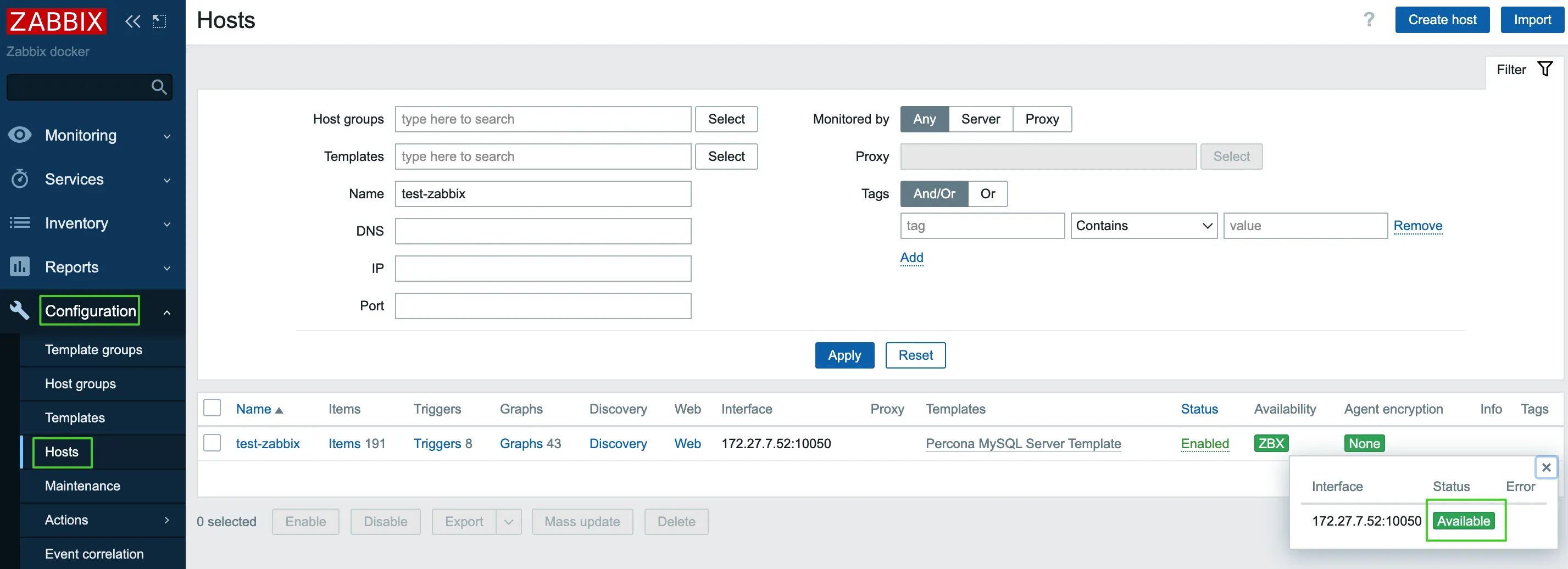Click the sidebar search box
The image size is (1568, 569).
(x=89, y=87)
